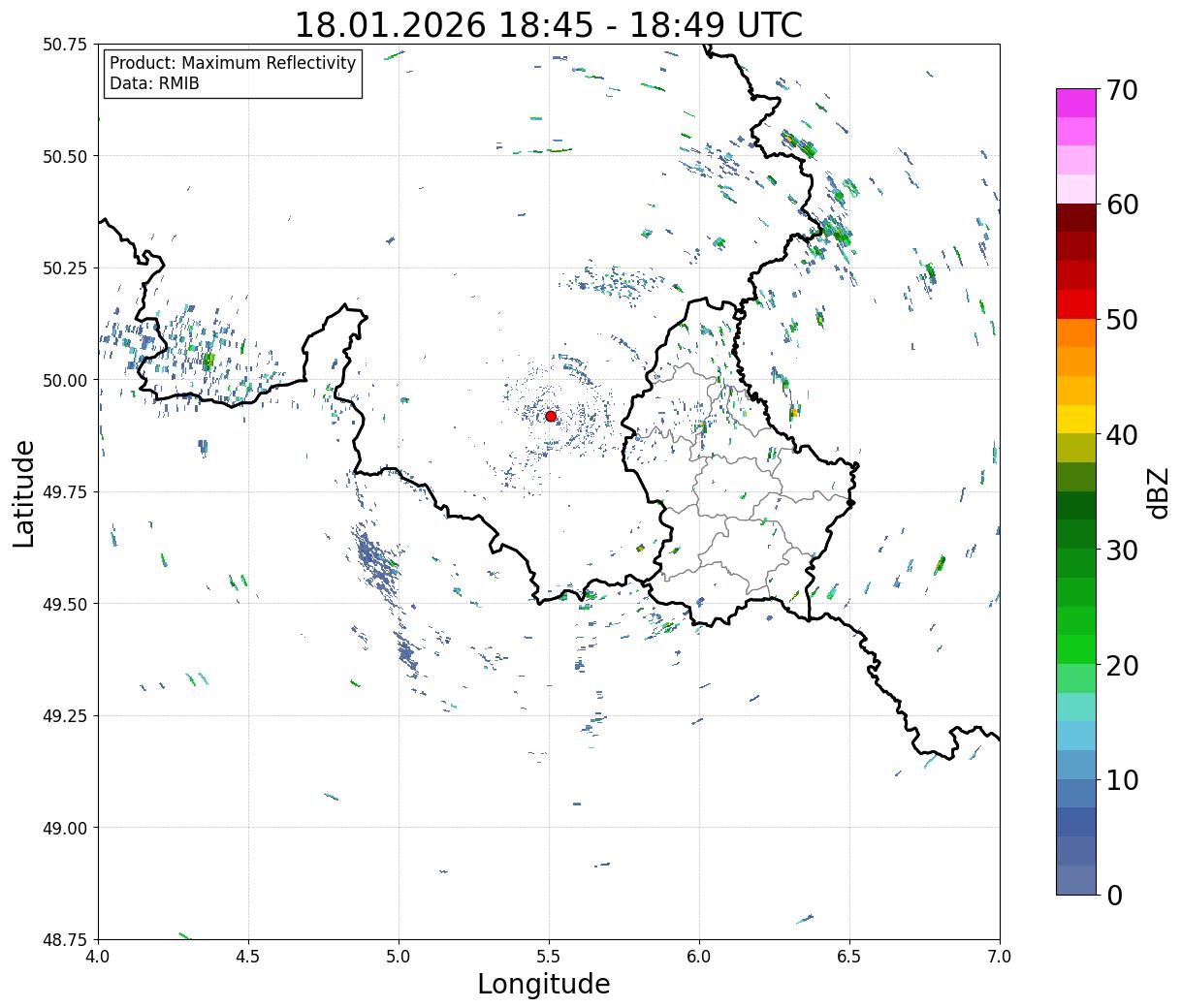Click the red radar location marker
Screen dimensions: 1182x1008
tap(551, 416)
